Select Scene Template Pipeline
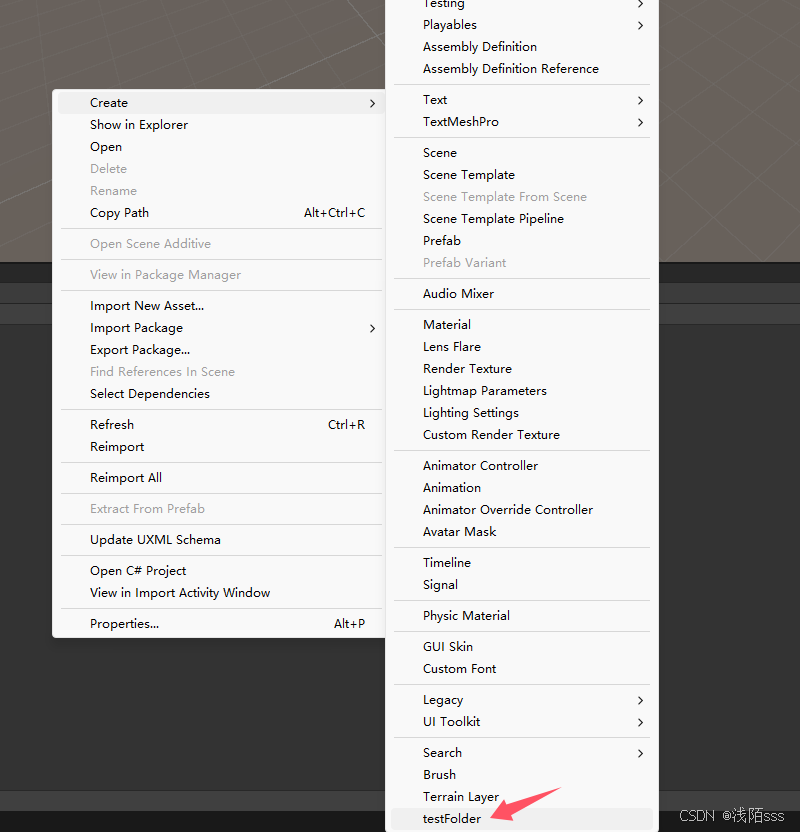The height and width of the screenshot is (832, 800). [522, 219]
